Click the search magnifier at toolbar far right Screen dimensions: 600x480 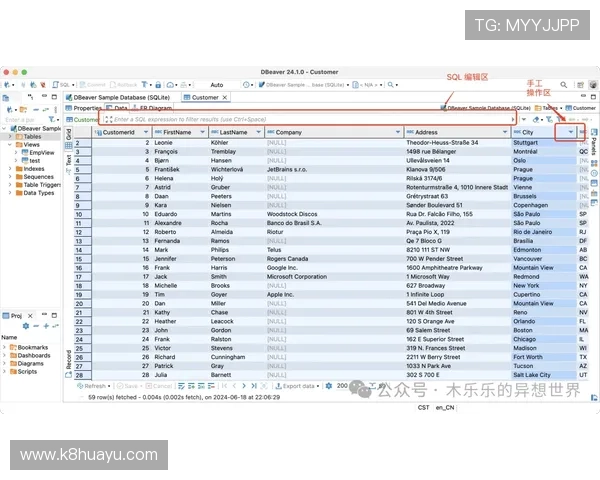564,85
